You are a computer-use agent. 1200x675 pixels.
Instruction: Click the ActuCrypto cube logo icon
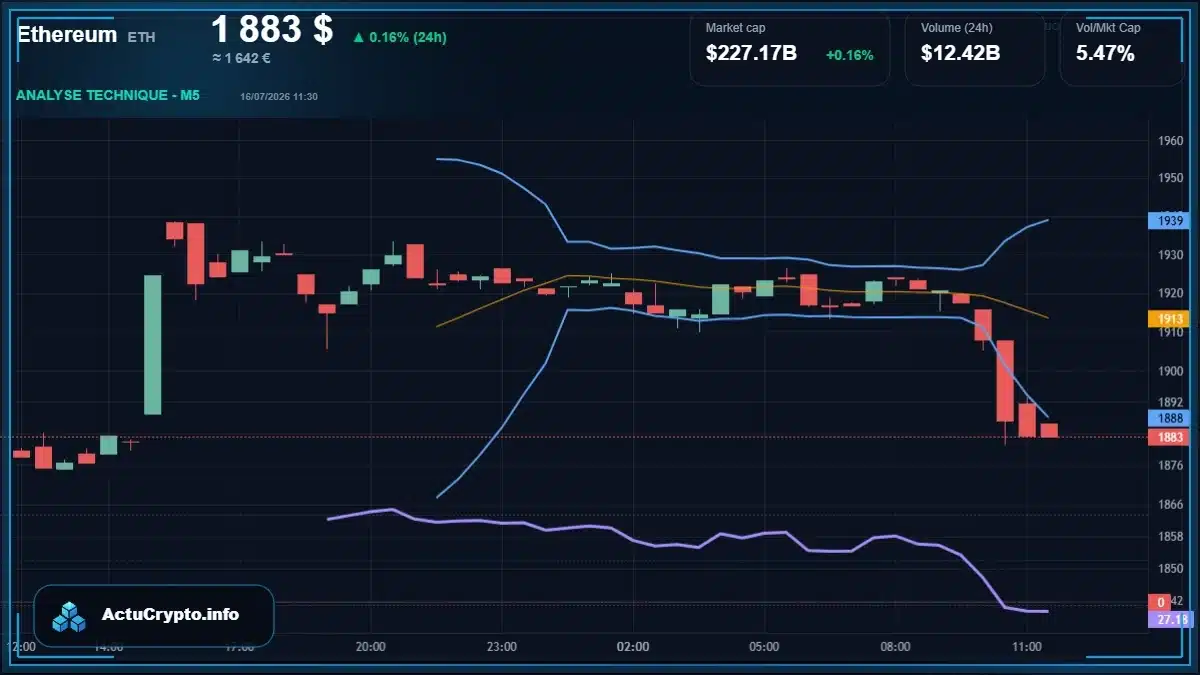point(70,616)
